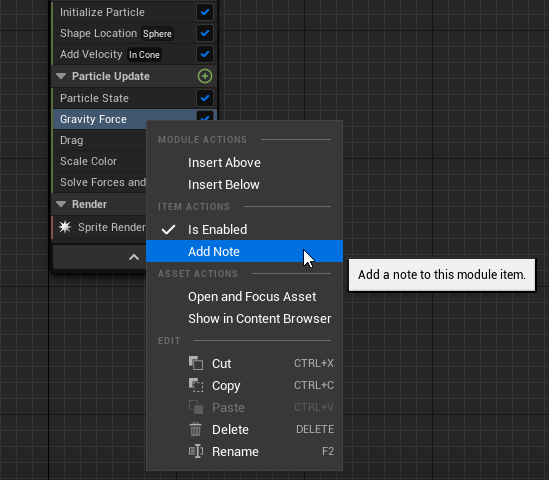Select the Initialize Particle module row

(134, 12)
